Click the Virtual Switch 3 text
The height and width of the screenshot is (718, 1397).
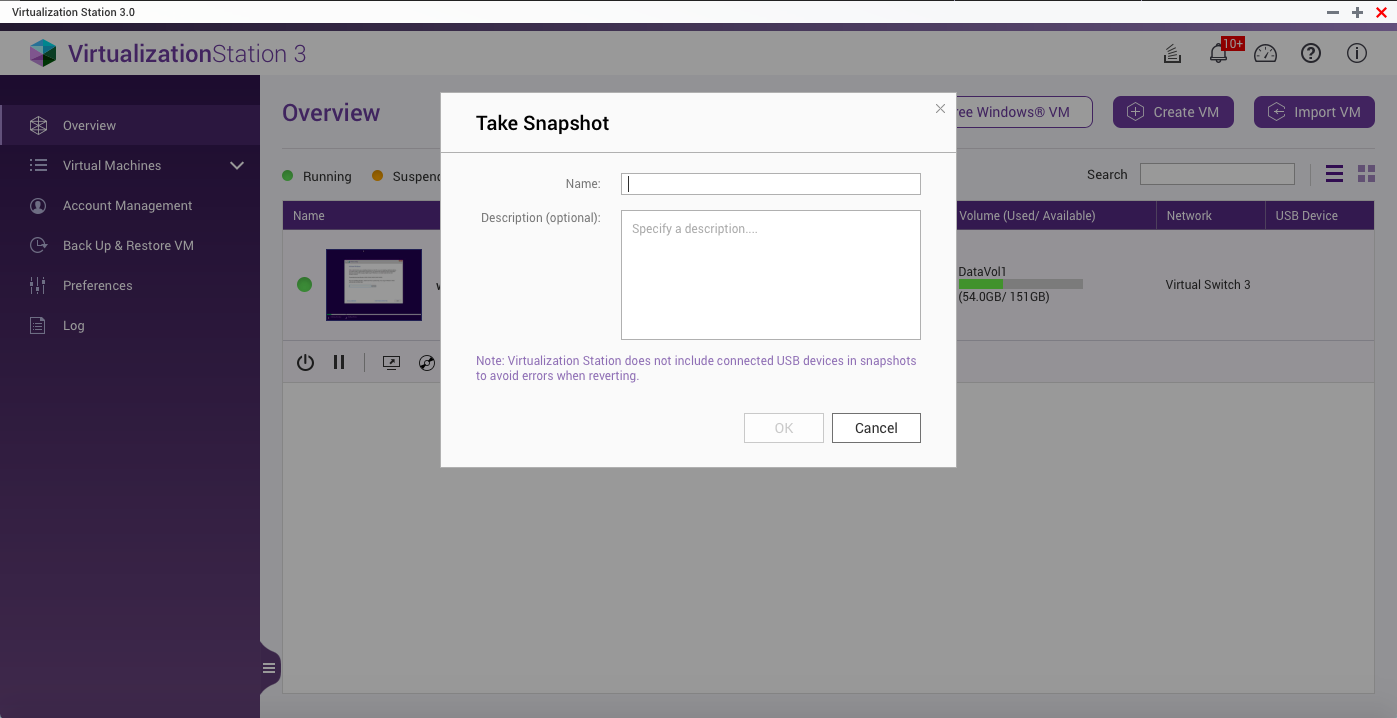(1208, 285)
